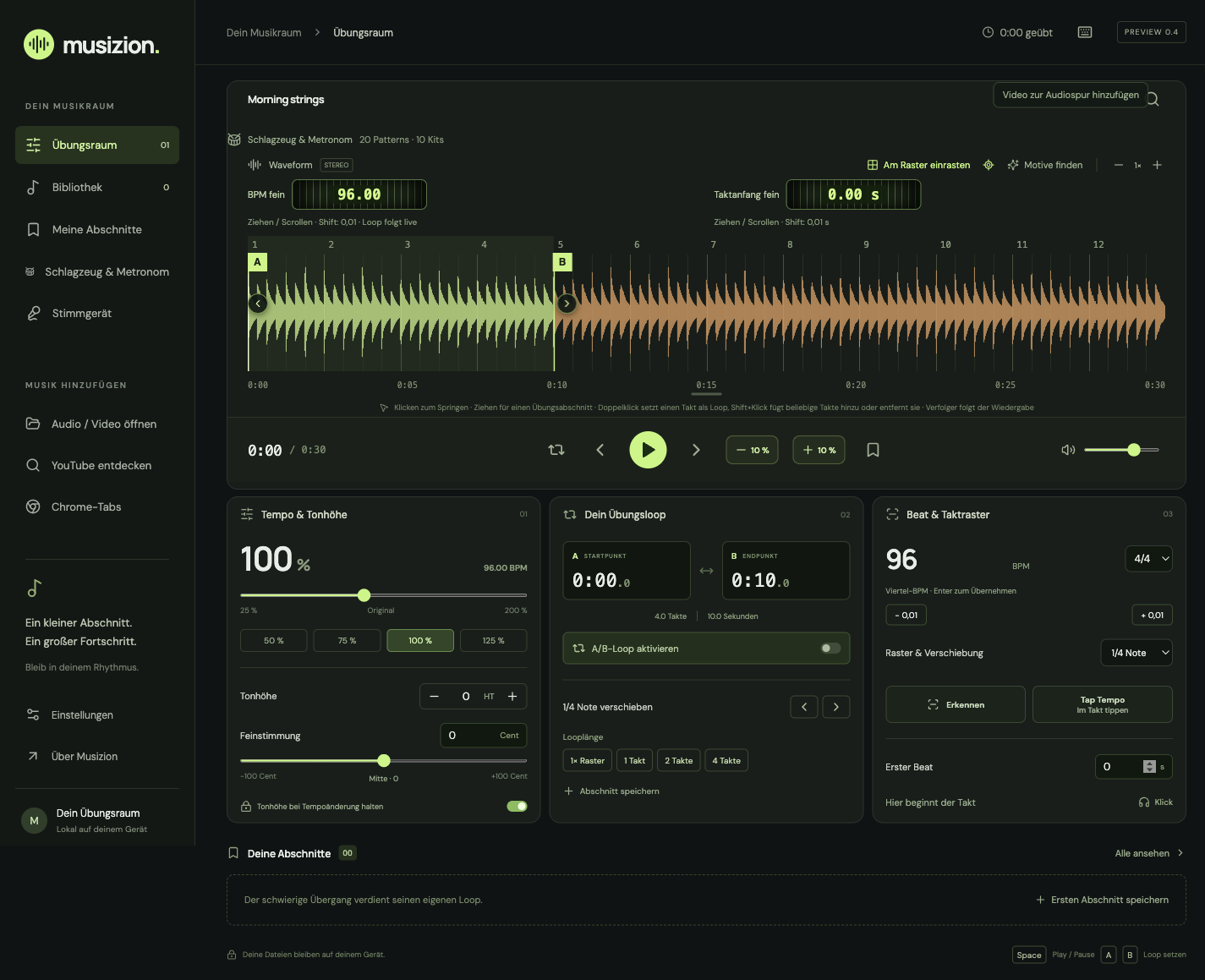
Task: Open Meine Abschnitte in sidebar
Action: point(97,229)
